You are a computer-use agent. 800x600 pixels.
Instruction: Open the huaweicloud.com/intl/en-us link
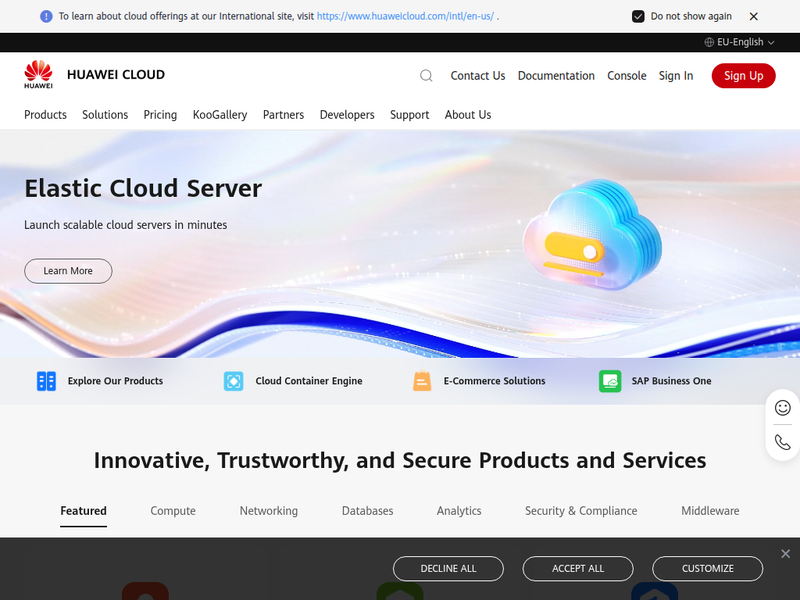tap(406, 16)
